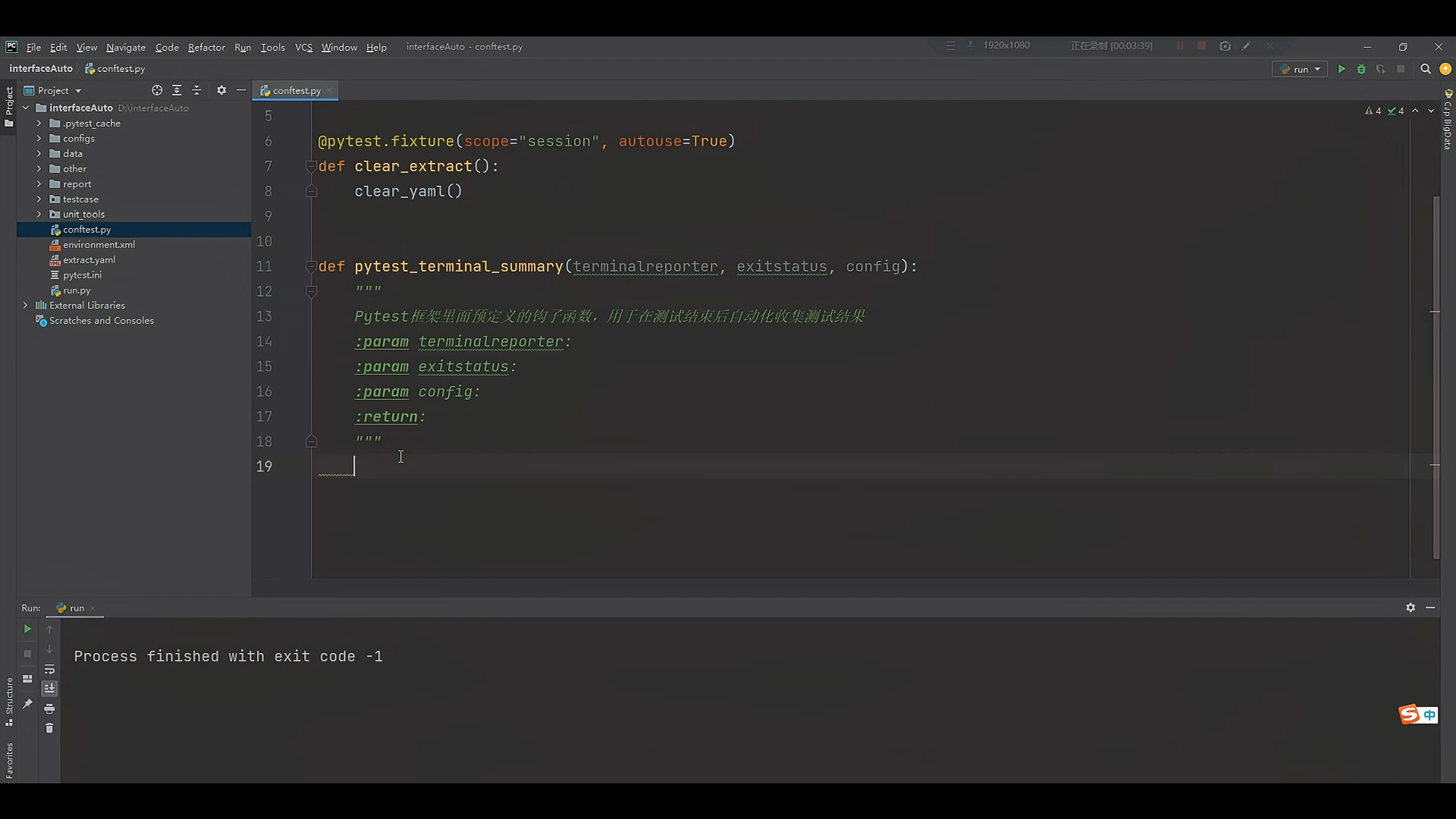This screenshot has height=819, width=1456.
Task: Expand all in Project panel
Action: pos(177,90)
